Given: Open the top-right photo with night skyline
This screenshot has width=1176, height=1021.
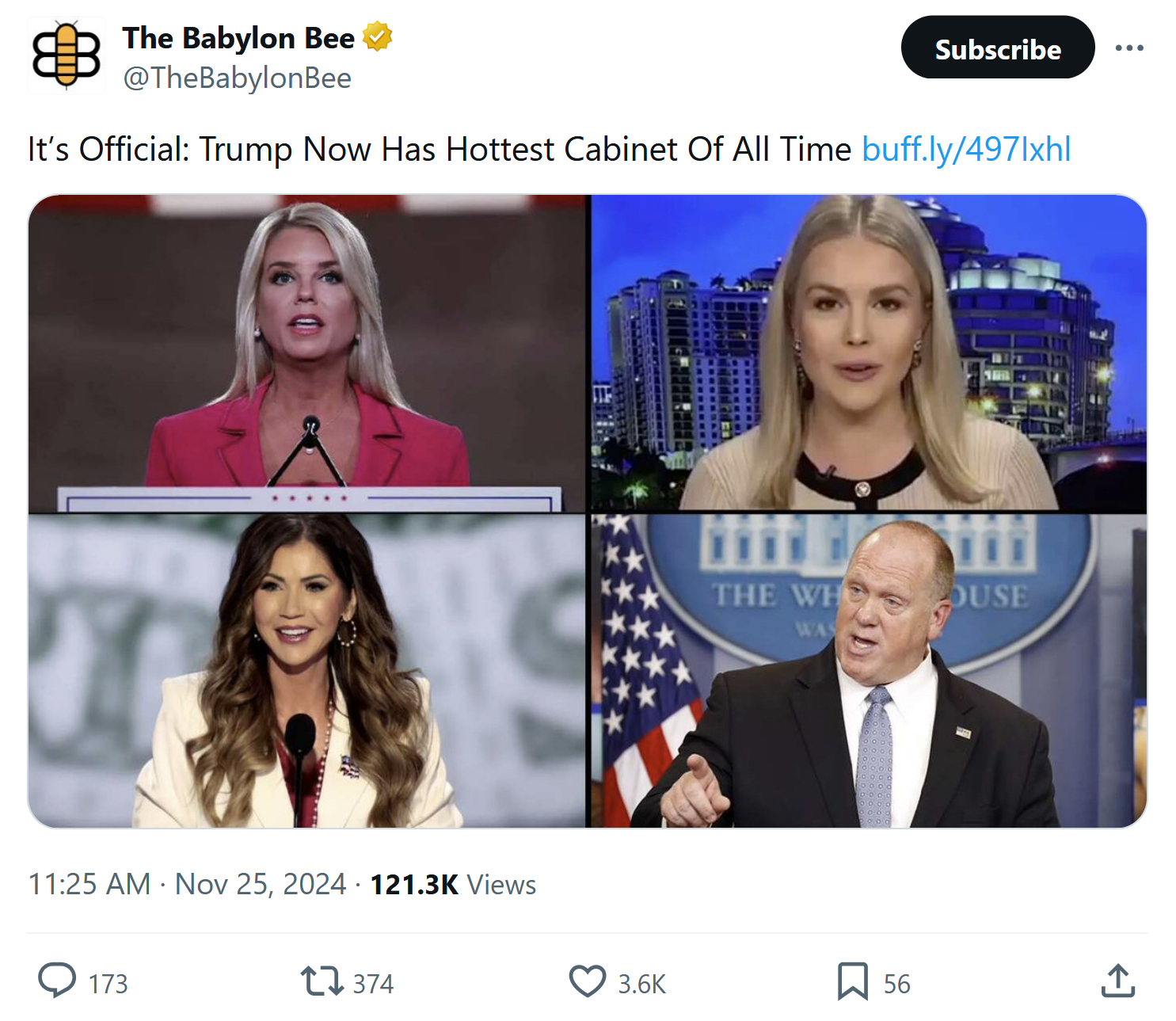Looking at the screenshot, I should 869,353.
